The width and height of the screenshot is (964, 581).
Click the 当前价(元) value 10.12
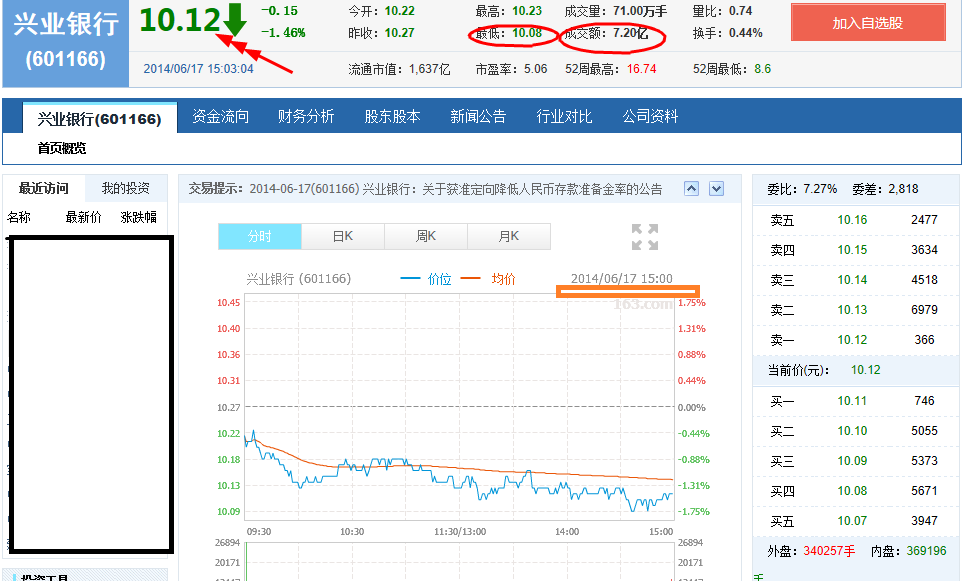[866, 370]
